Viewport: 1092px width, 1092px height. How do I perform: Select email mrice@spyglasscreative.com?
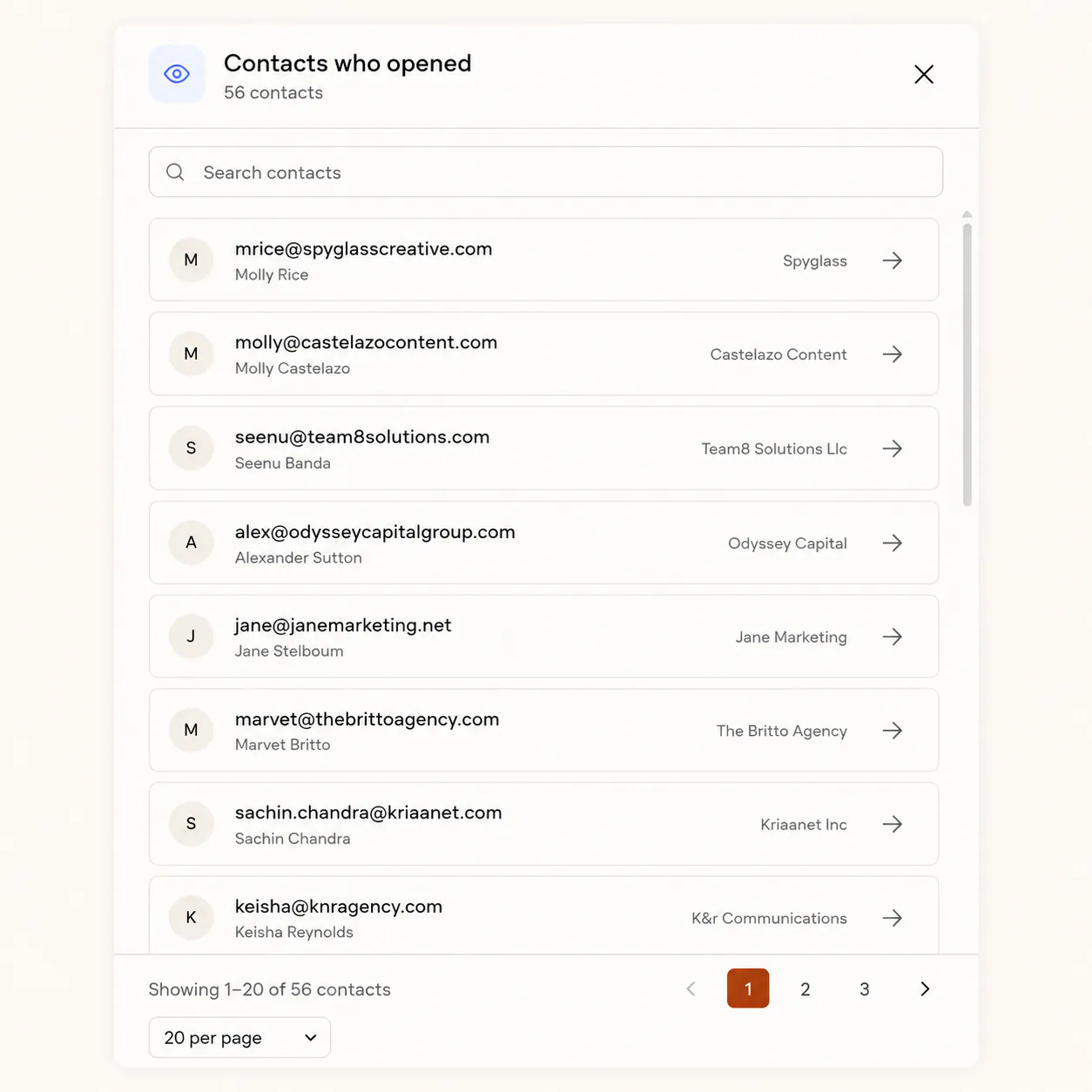coord(364,249)
